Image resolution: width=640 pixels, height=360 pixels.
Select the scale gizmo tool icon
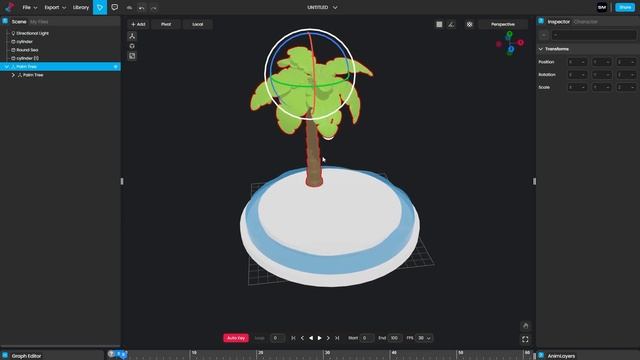coord(132,56)
